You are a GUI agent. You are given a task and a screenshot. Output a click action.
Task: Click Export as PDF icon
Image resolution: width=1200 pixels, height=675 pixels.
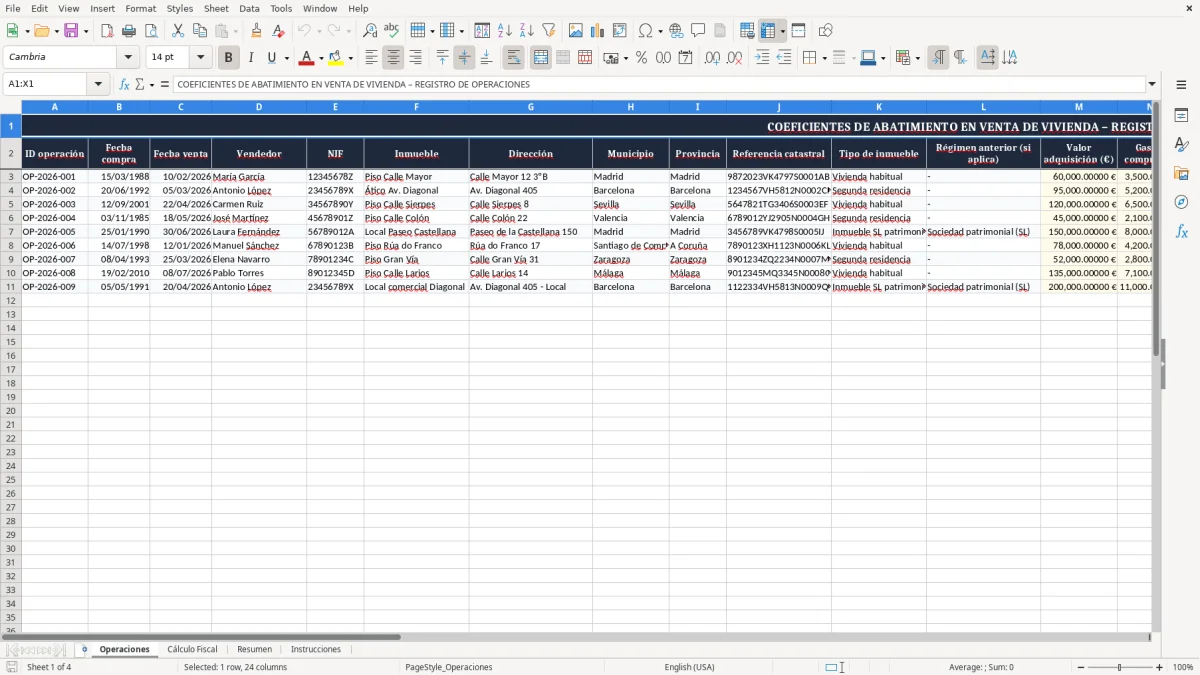107,31
